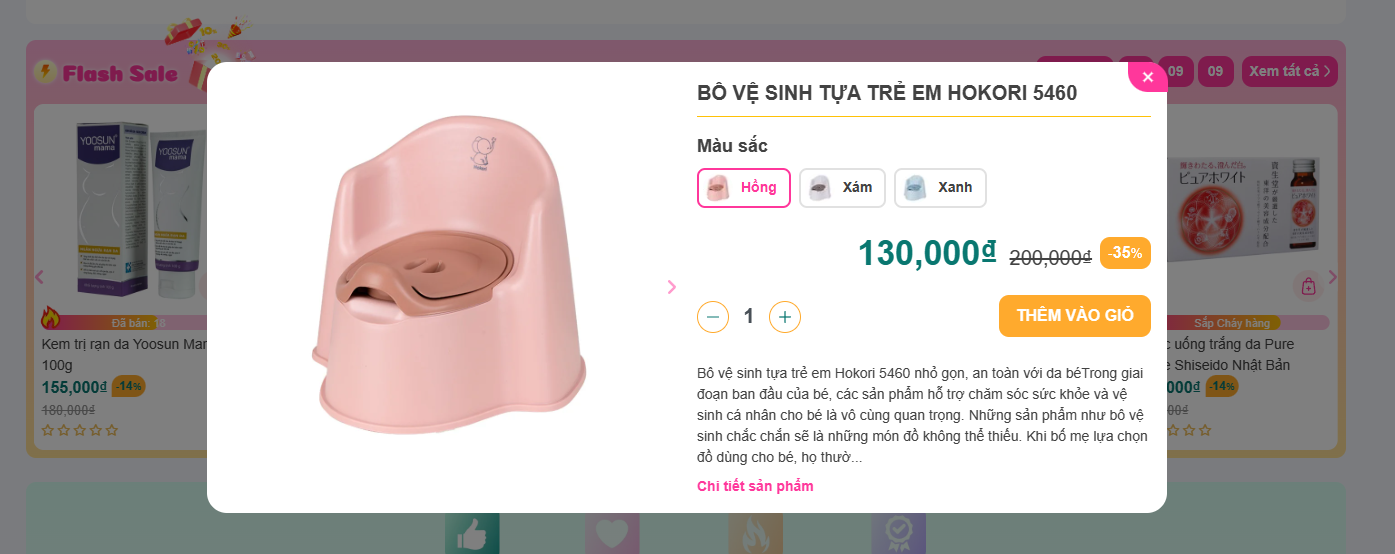Choose the Xám color variant
The width and height of the screenshot is (1395, 554).
tap(842, 188)
